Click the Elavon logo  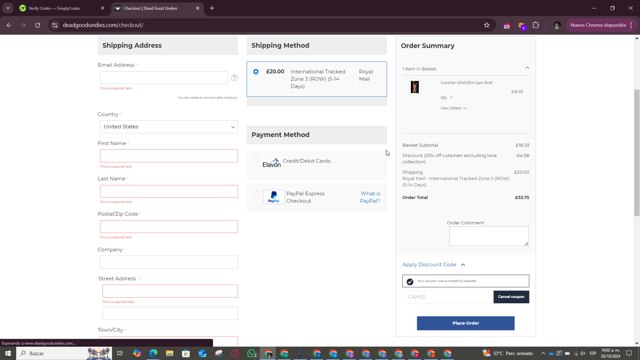271,163
